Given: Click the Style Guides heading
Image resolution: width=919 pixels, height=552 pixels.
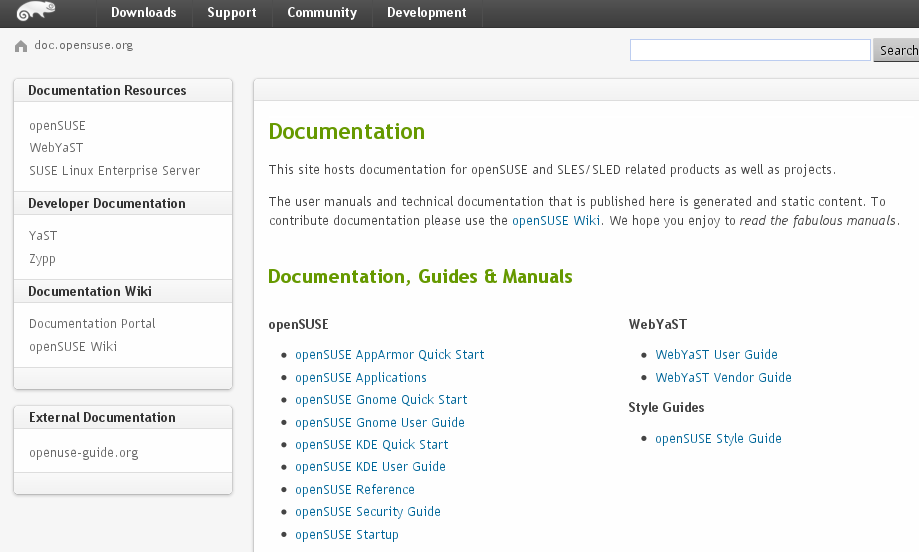Looking at the screenshot, I should (x=666, y=408).
